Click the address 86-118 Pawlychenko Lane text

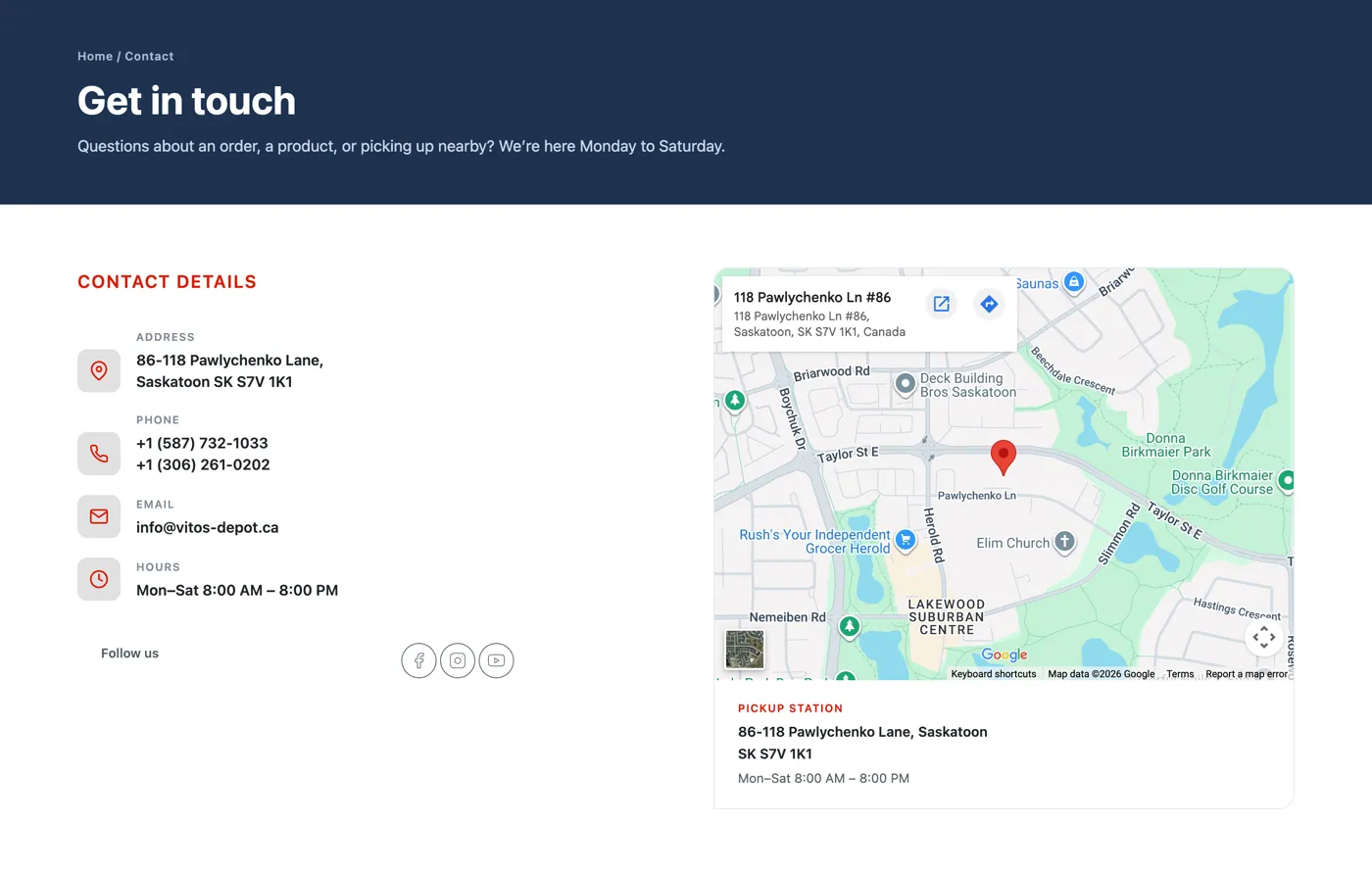tap(229, 371)
